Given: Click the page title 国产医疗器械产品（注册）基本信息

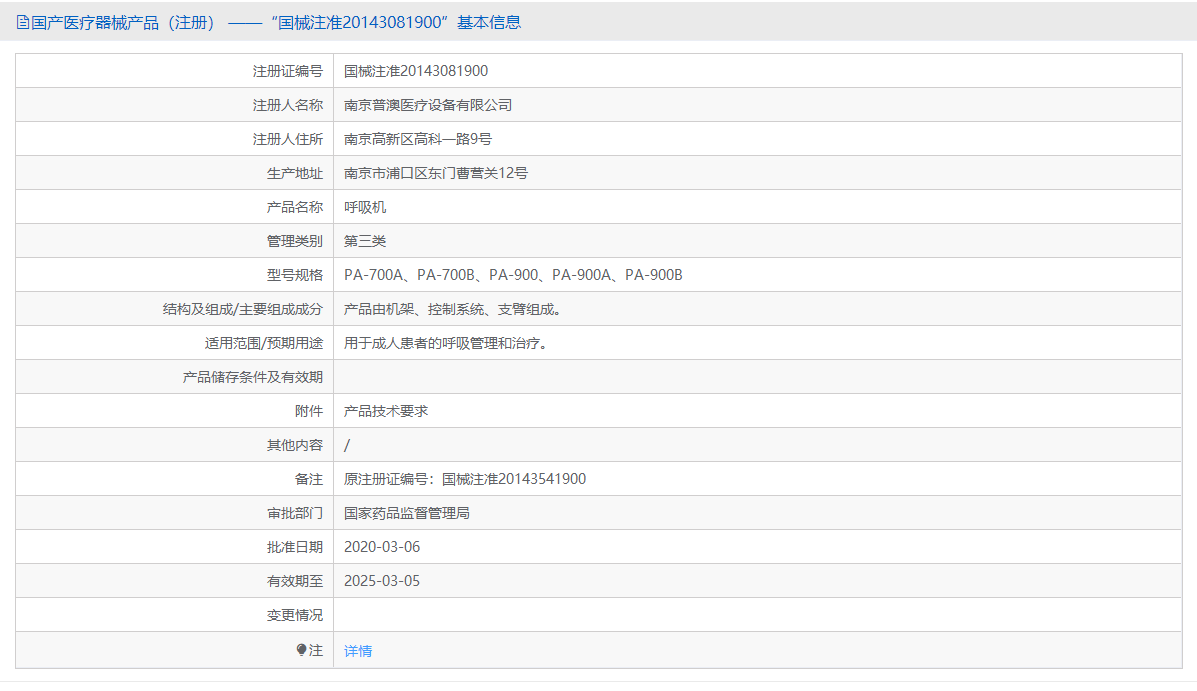Looking at the screenshot, I should pyautogui.click(x=276, y=23).
